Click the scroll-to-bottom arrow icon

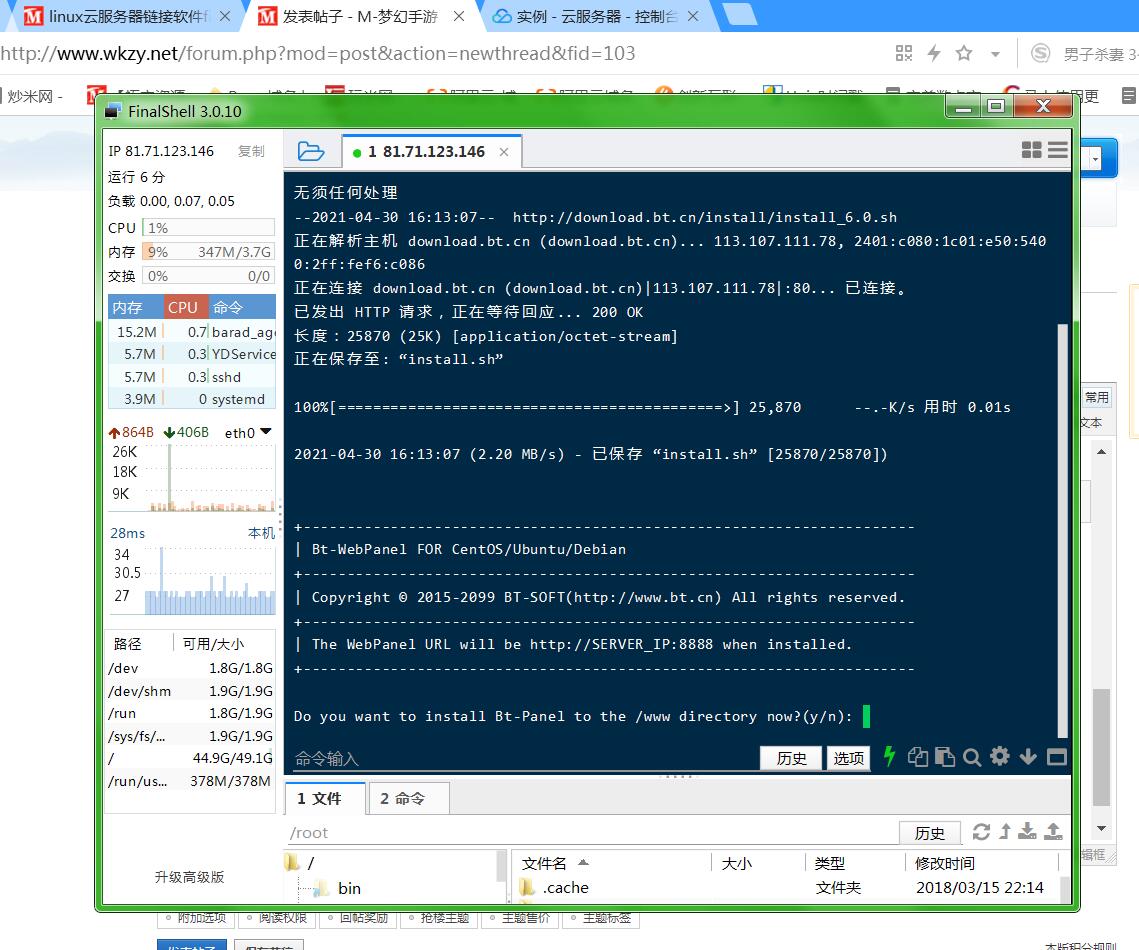1027,757
